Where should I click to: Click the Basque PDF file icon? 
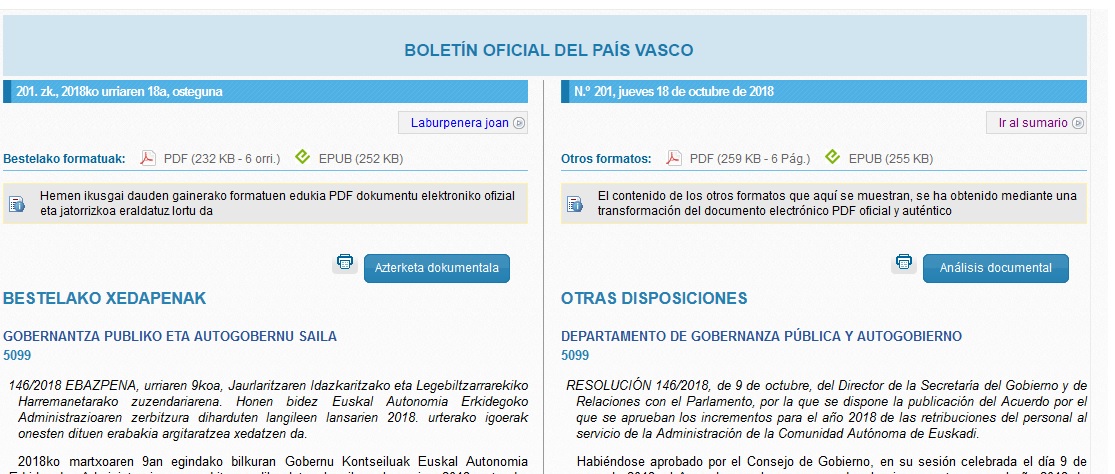coord(147,158)
